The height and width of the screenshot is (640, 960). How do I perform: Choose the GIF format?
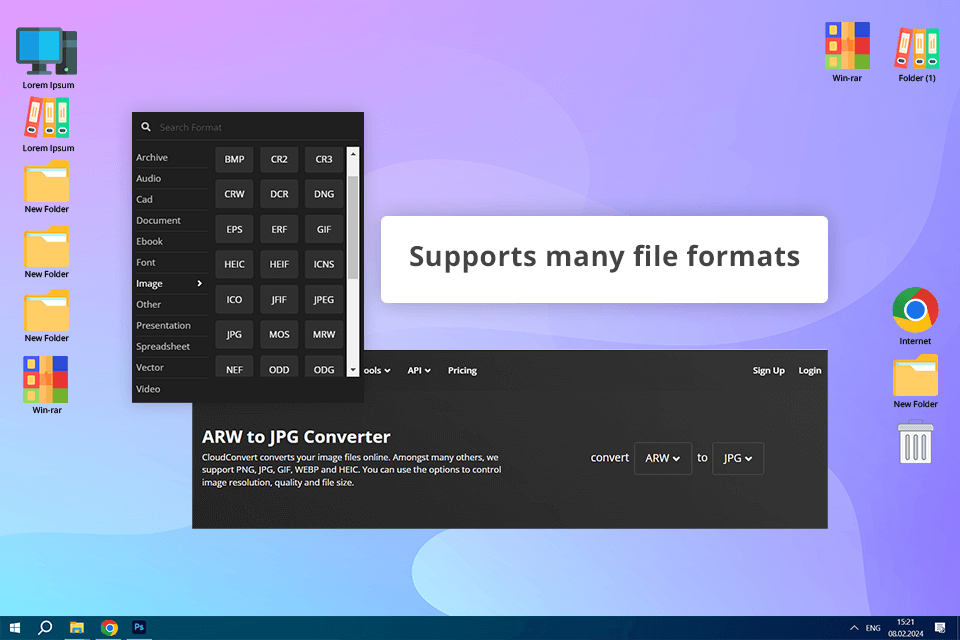(x=324, y=230)
